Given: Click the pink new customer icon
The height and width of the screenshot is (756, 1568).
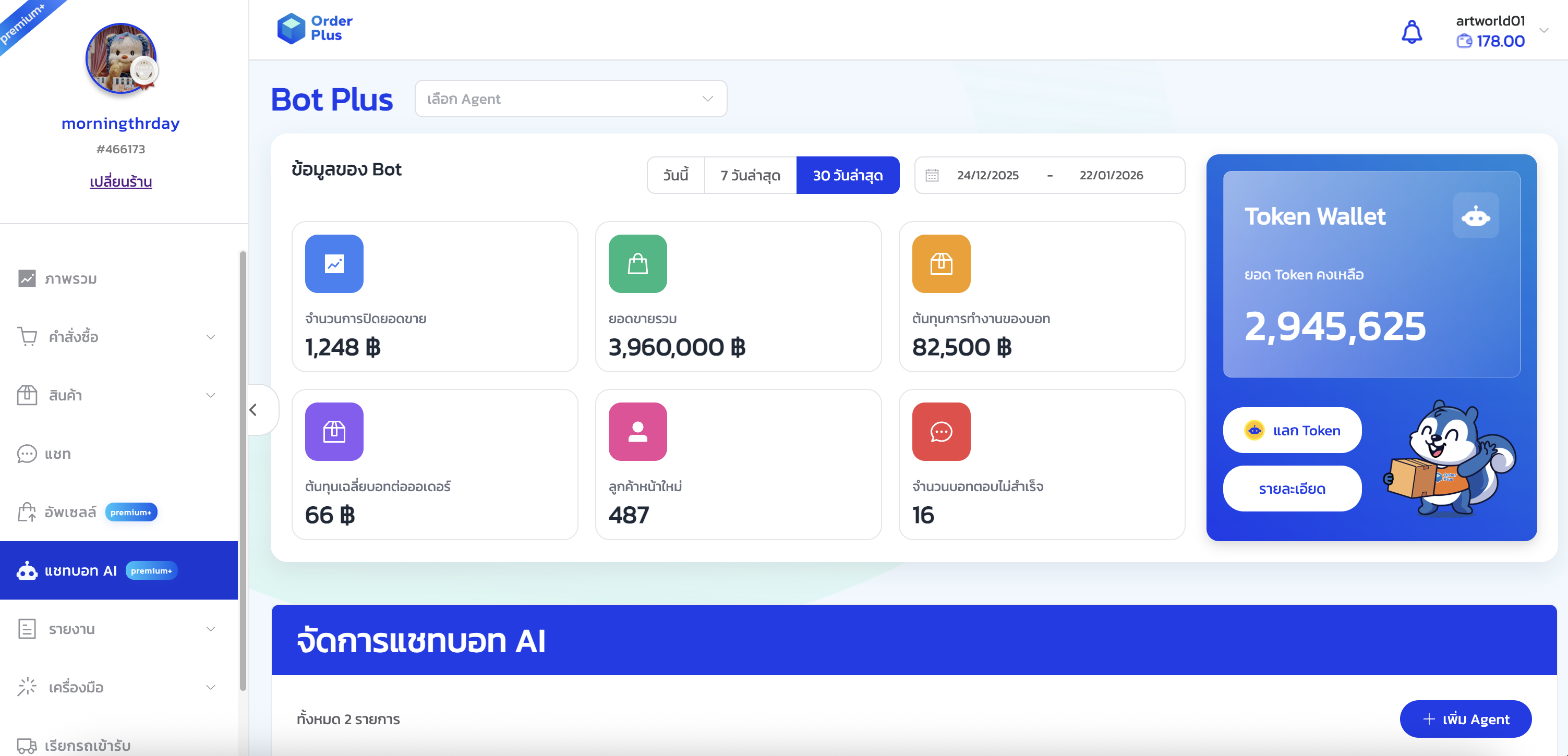Looking at the screenshot, I should [x=637, y=431].
